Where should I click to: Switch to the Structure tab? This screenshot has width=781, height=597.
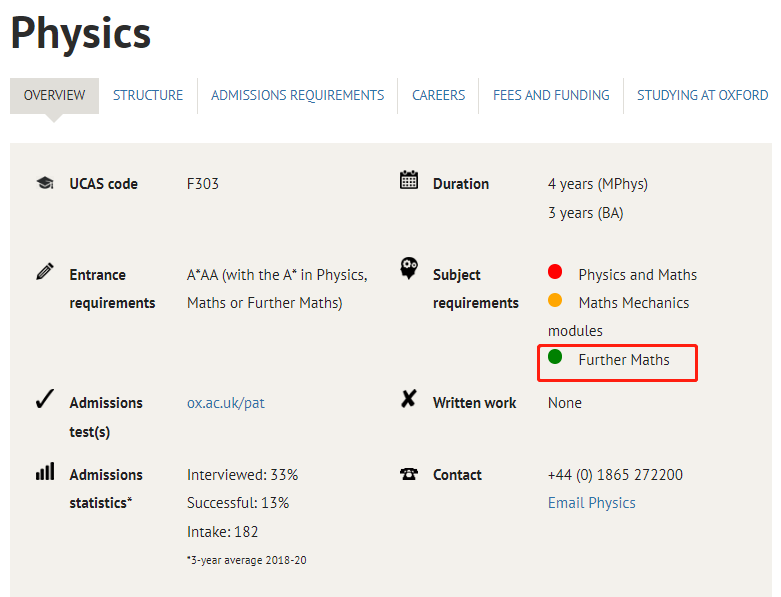click(148, 96)
